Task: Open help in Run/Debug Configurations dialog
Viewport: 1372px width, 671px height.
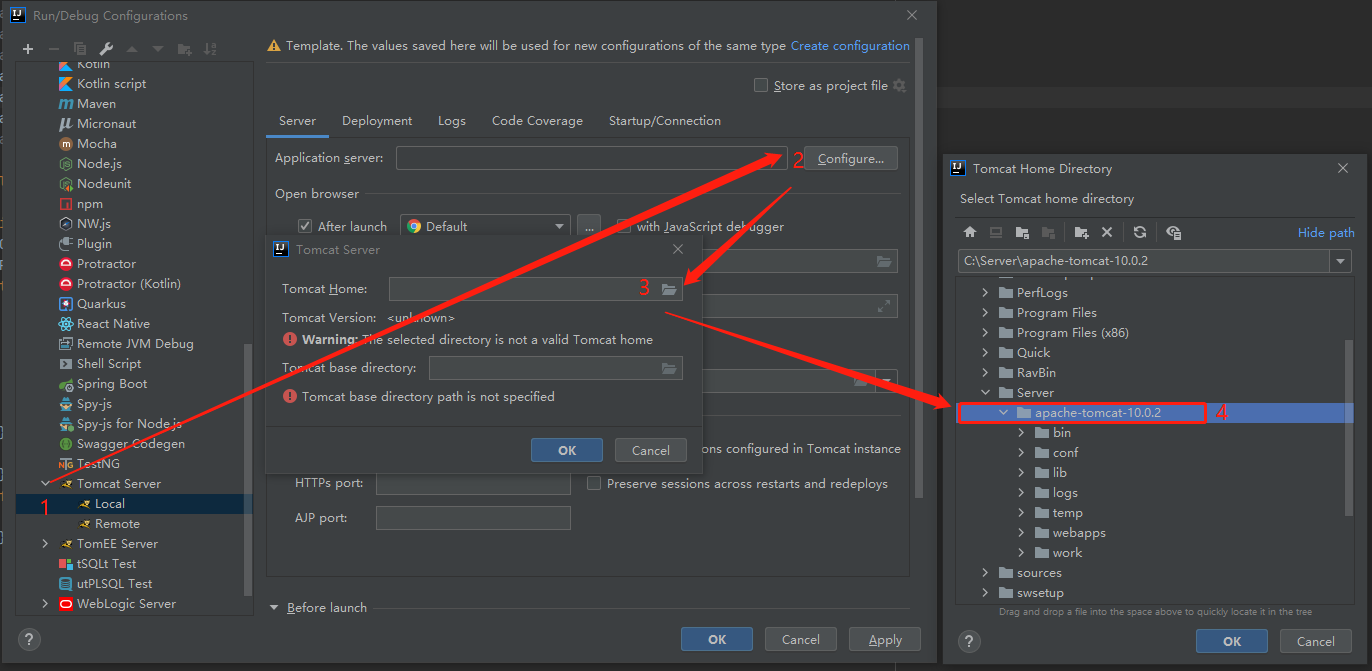Action: (29, 640)
